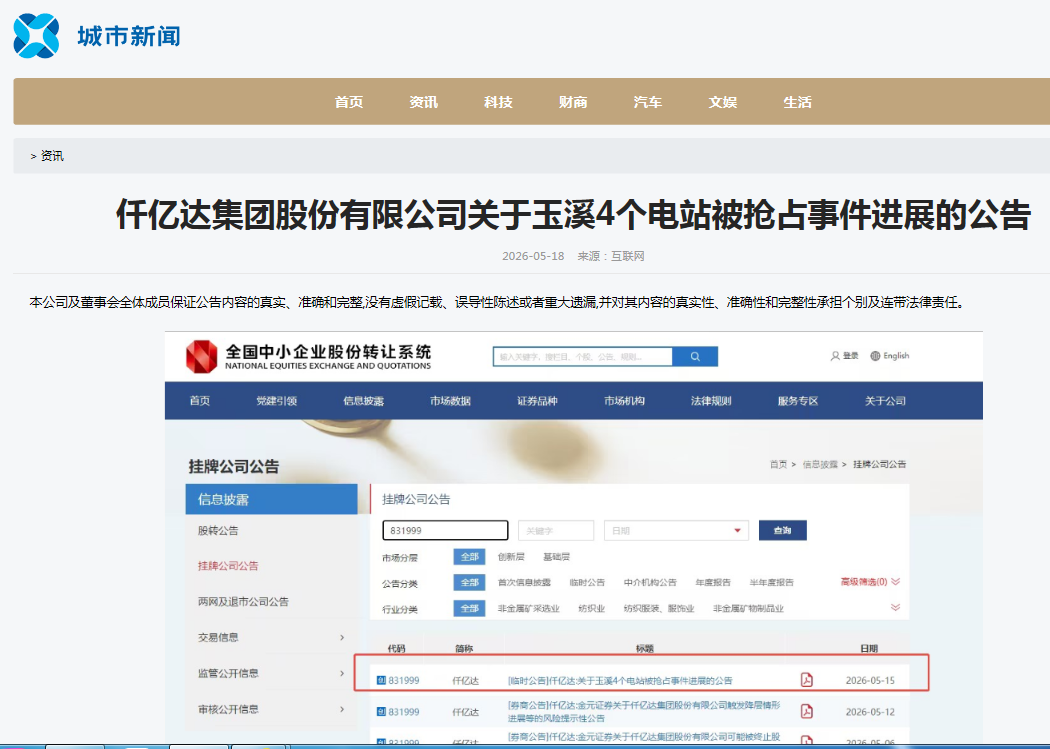1050x749 pixels.
Task: Open the 汽车 navigation tab
Action: coord(648,102)
